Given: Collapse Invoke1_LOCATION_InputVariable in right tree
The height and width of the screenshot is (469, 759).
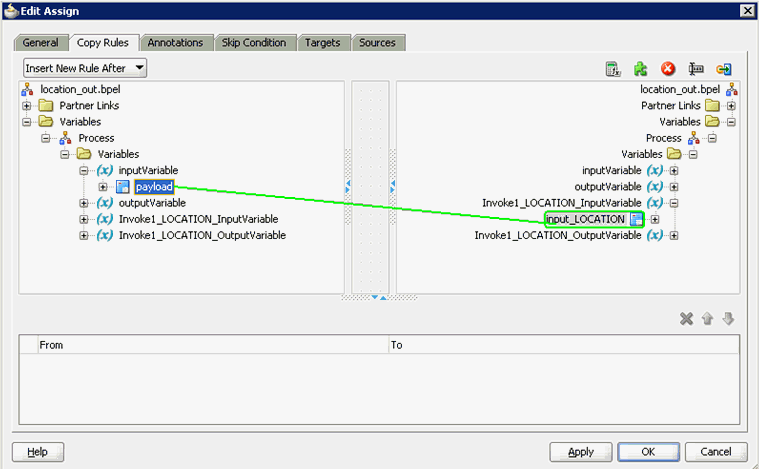Looking at the screenshot, I should (674, 203).
